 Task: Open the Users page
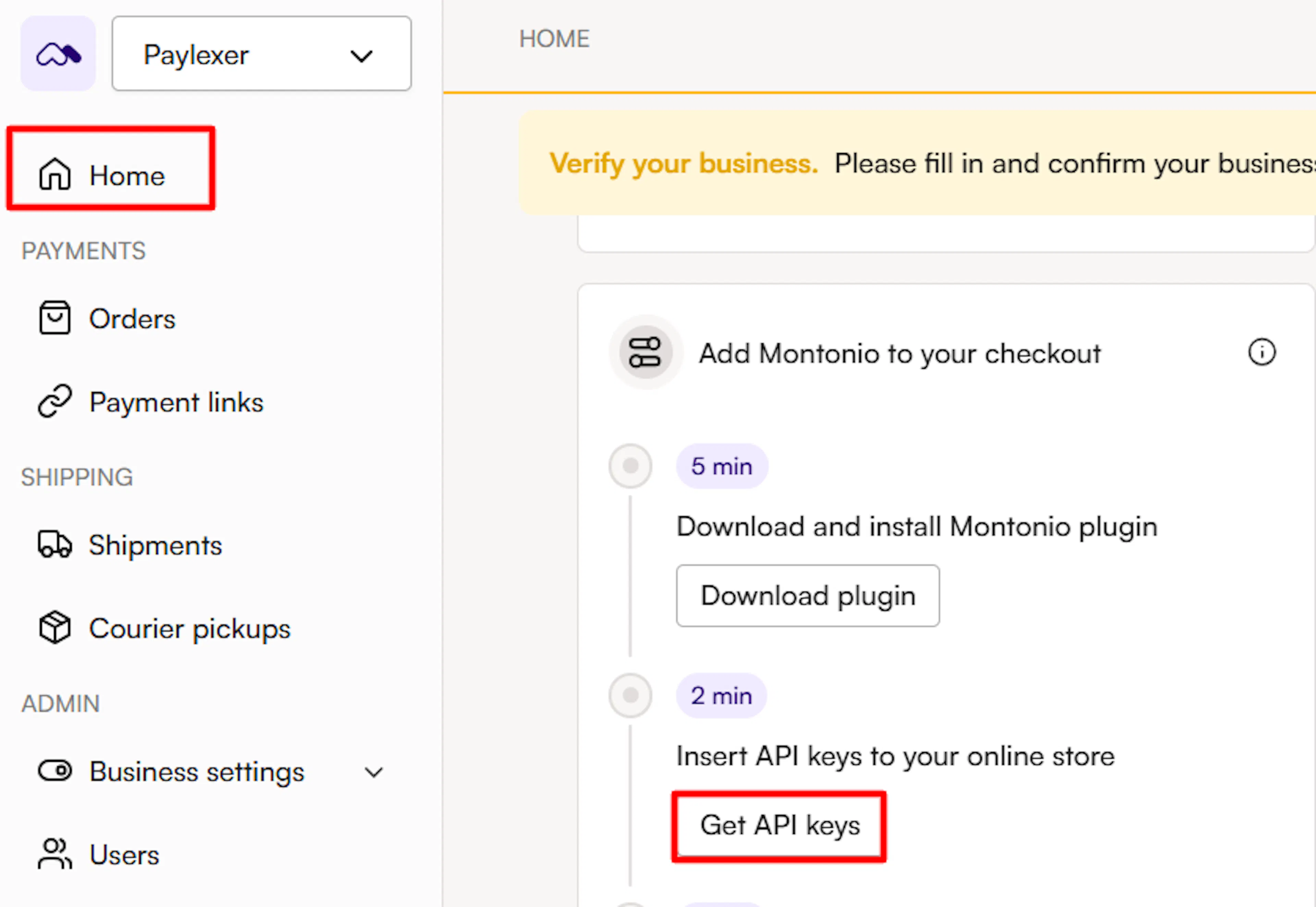[124, 855]
